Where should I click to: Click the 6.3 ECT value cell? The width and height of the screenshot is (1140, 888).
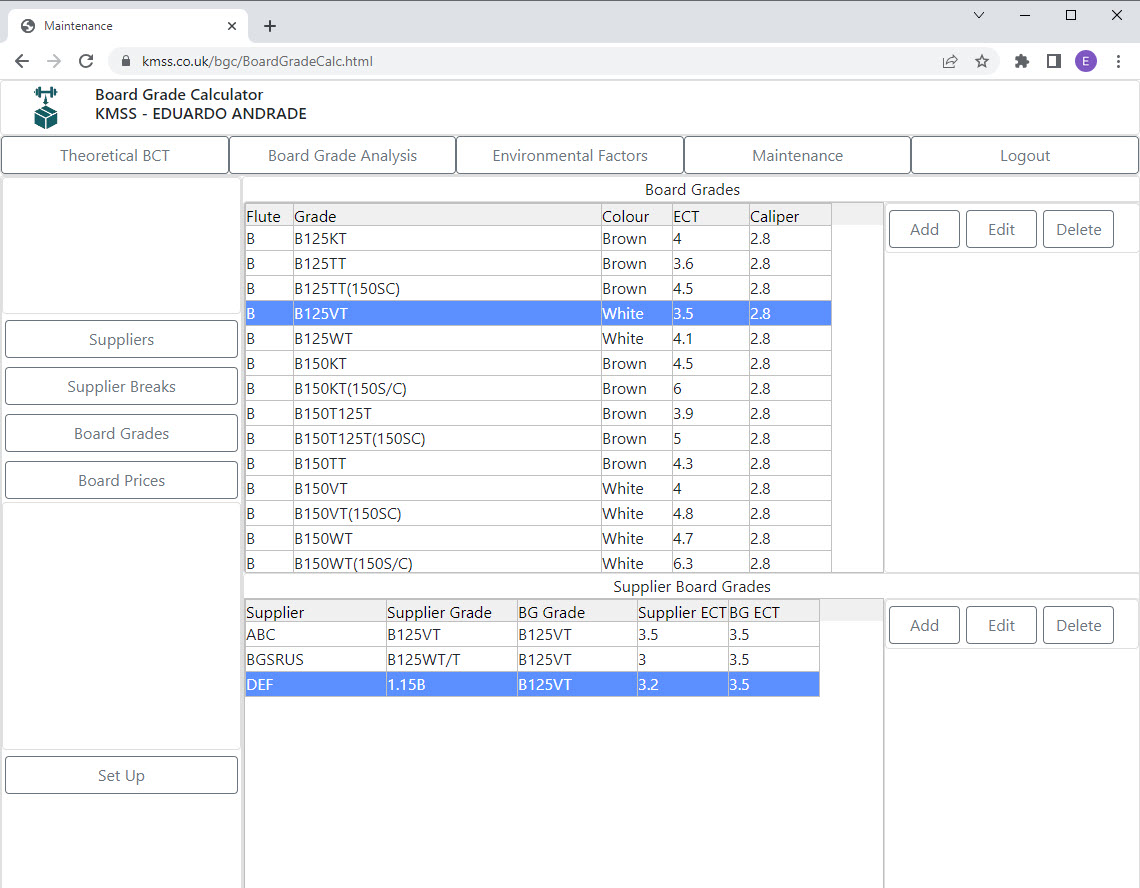tap(710, 563)
